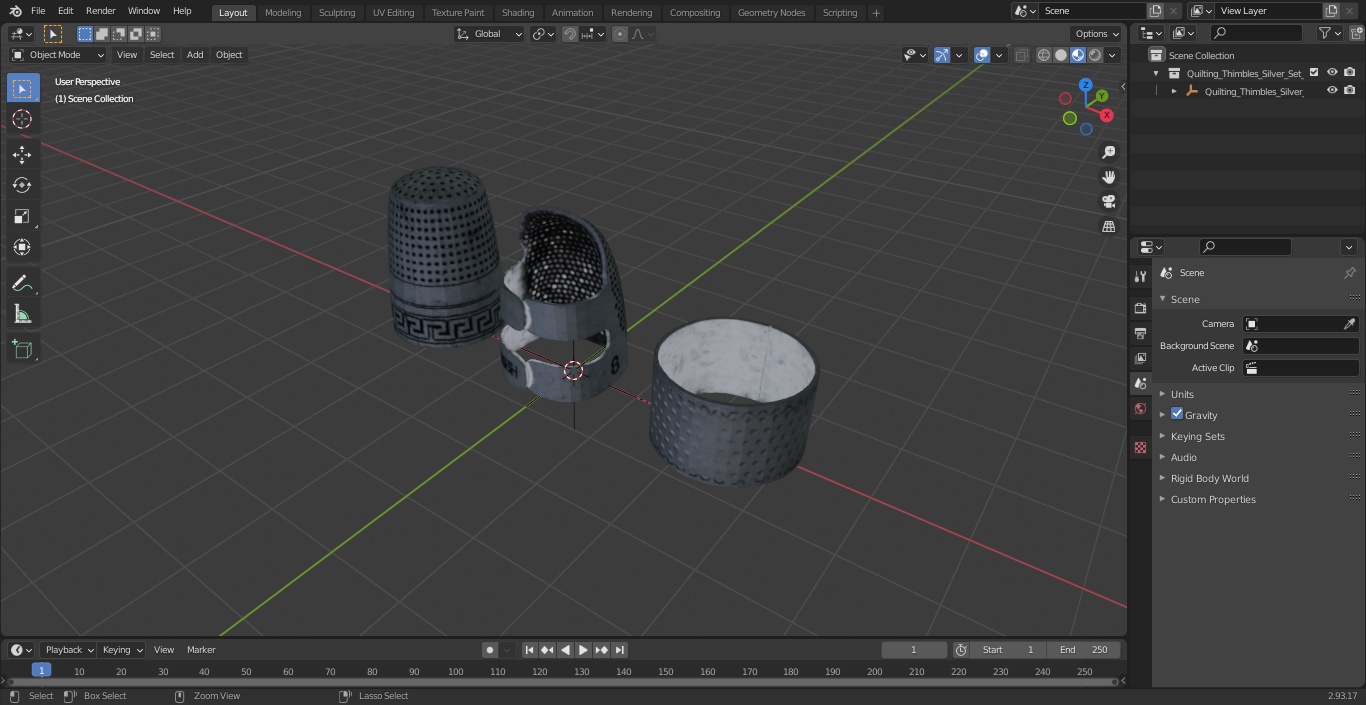Image resolution: width=1366 pixels, height=705 pixels.
Task: Expand the Rigid Body World panel
Action: pyautogui.click(x=1209, y=478)
